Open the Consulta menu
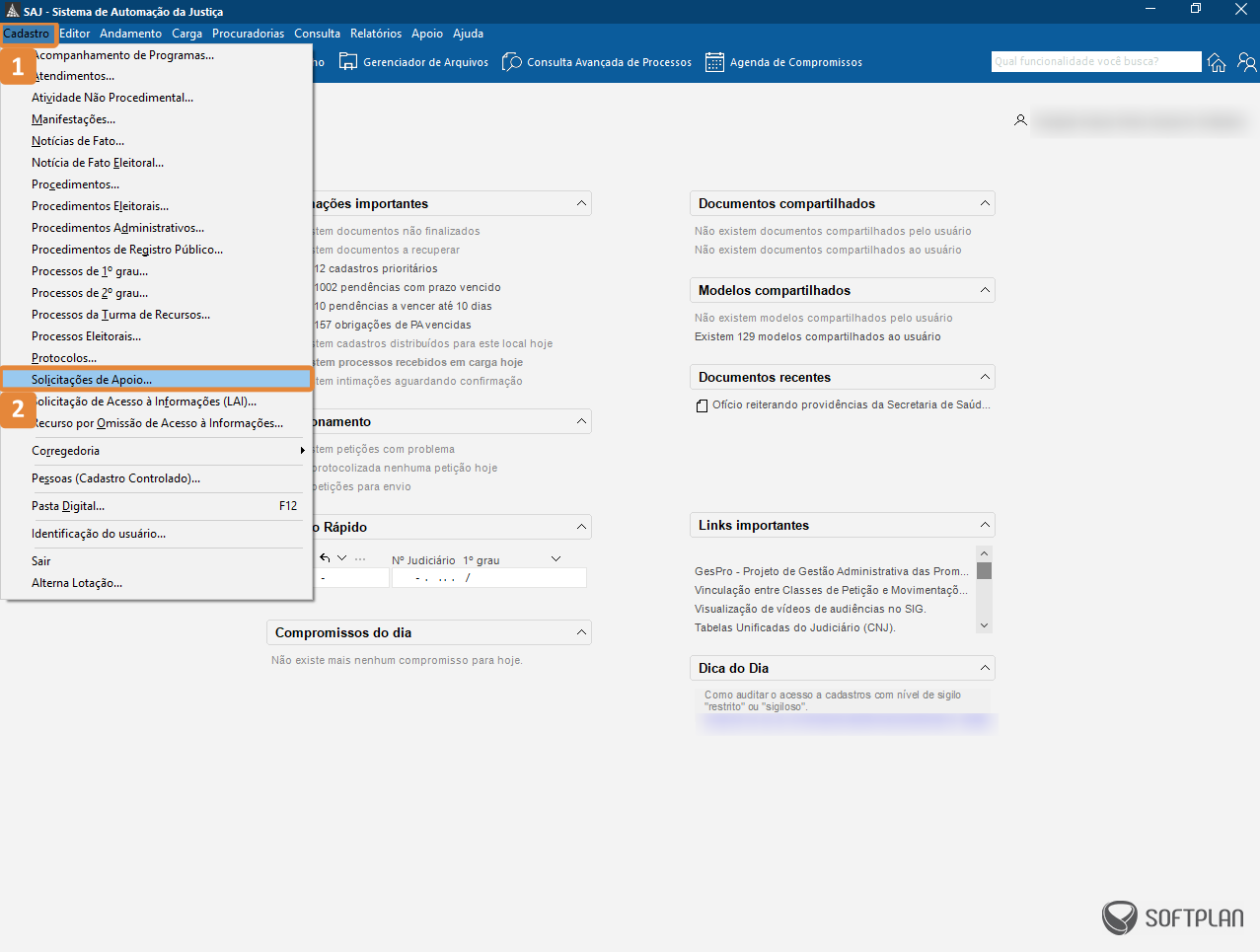1260x952 pixels. point(317,33)
